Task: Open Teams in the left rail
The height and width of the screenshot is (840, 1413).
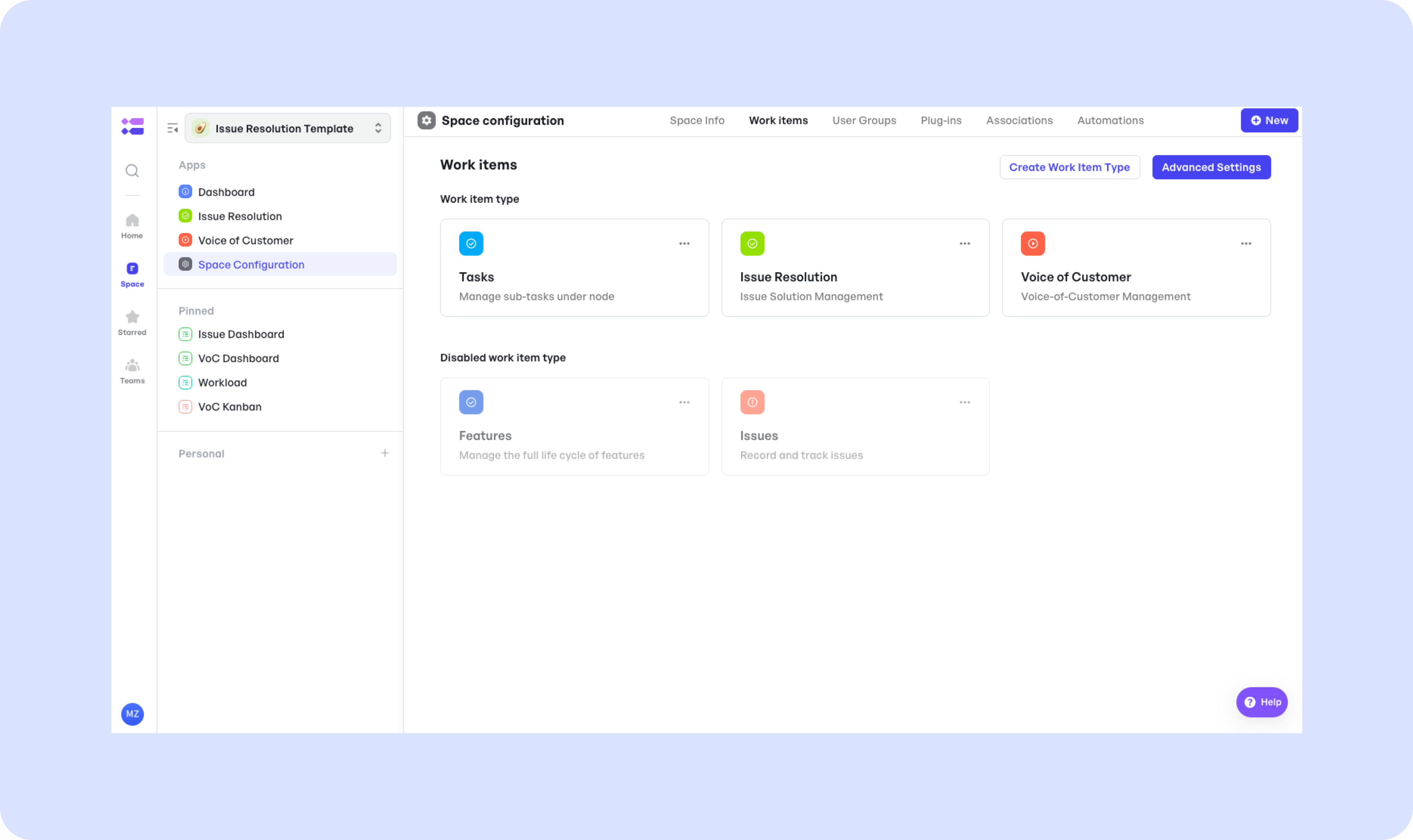Action: (x=132, y=371)
